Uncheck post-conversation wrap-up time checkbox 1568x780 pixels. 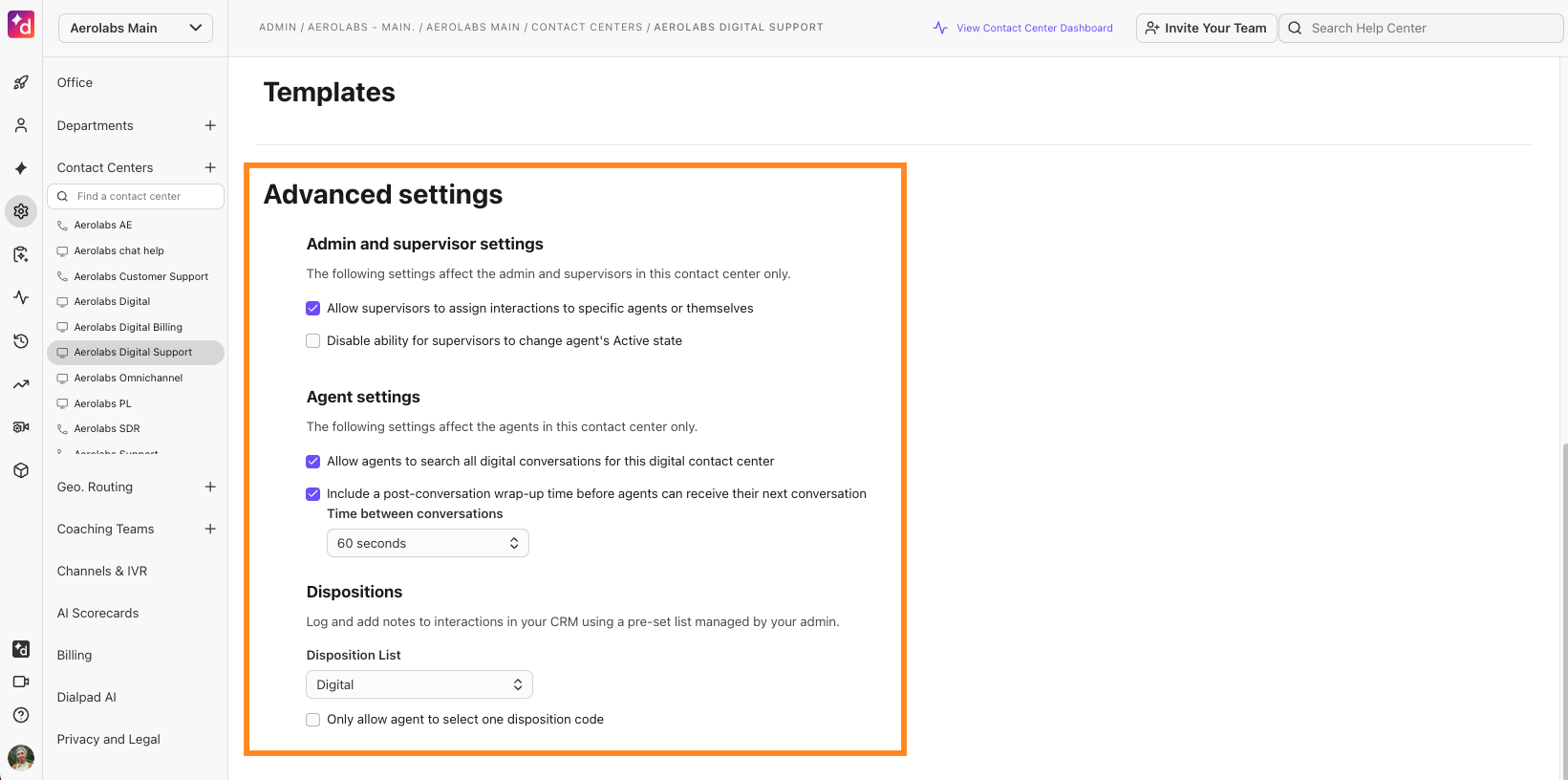point(312,493)
